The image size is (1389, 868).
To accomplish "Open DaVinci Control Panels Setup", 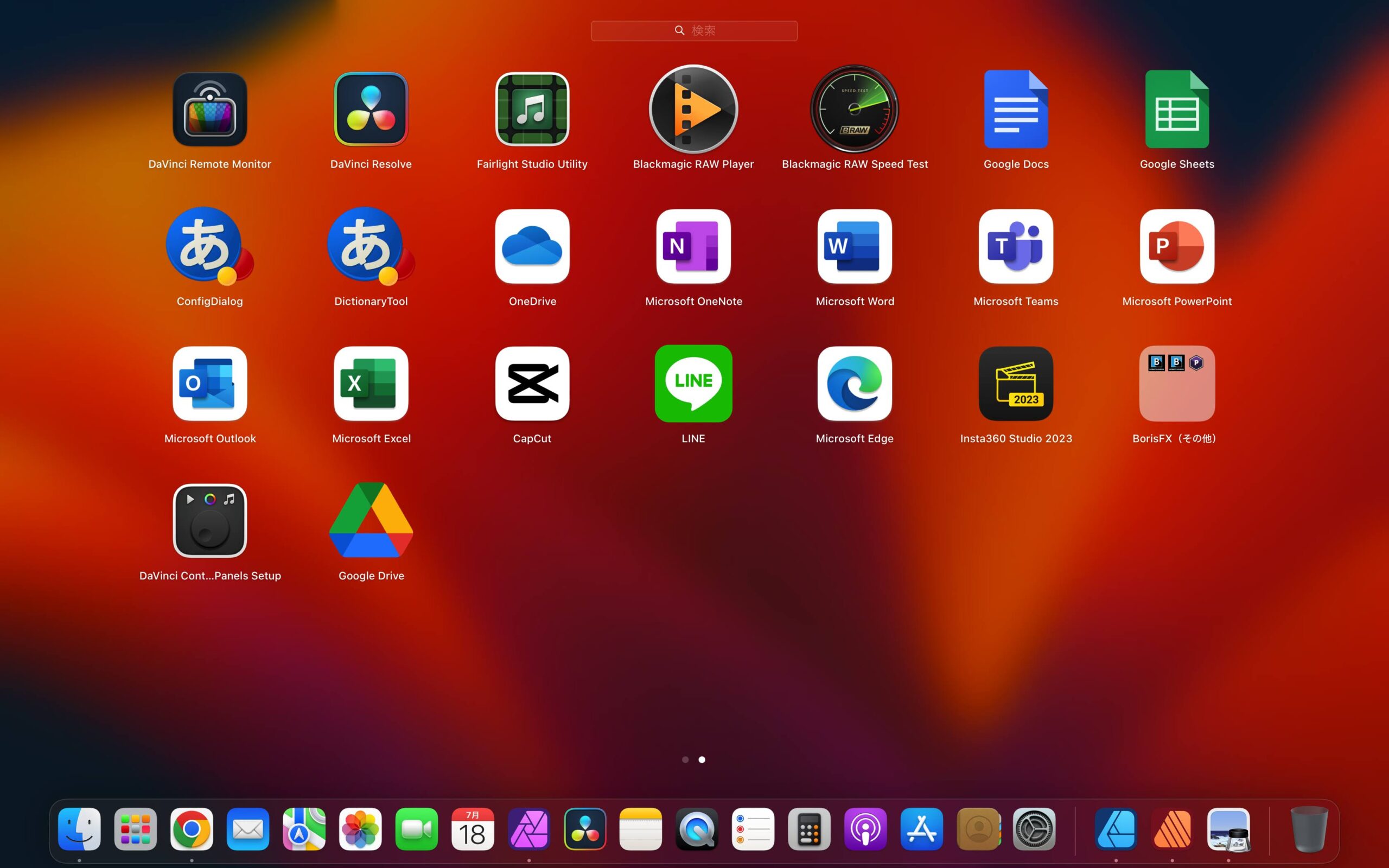I will tap(210, 521).
